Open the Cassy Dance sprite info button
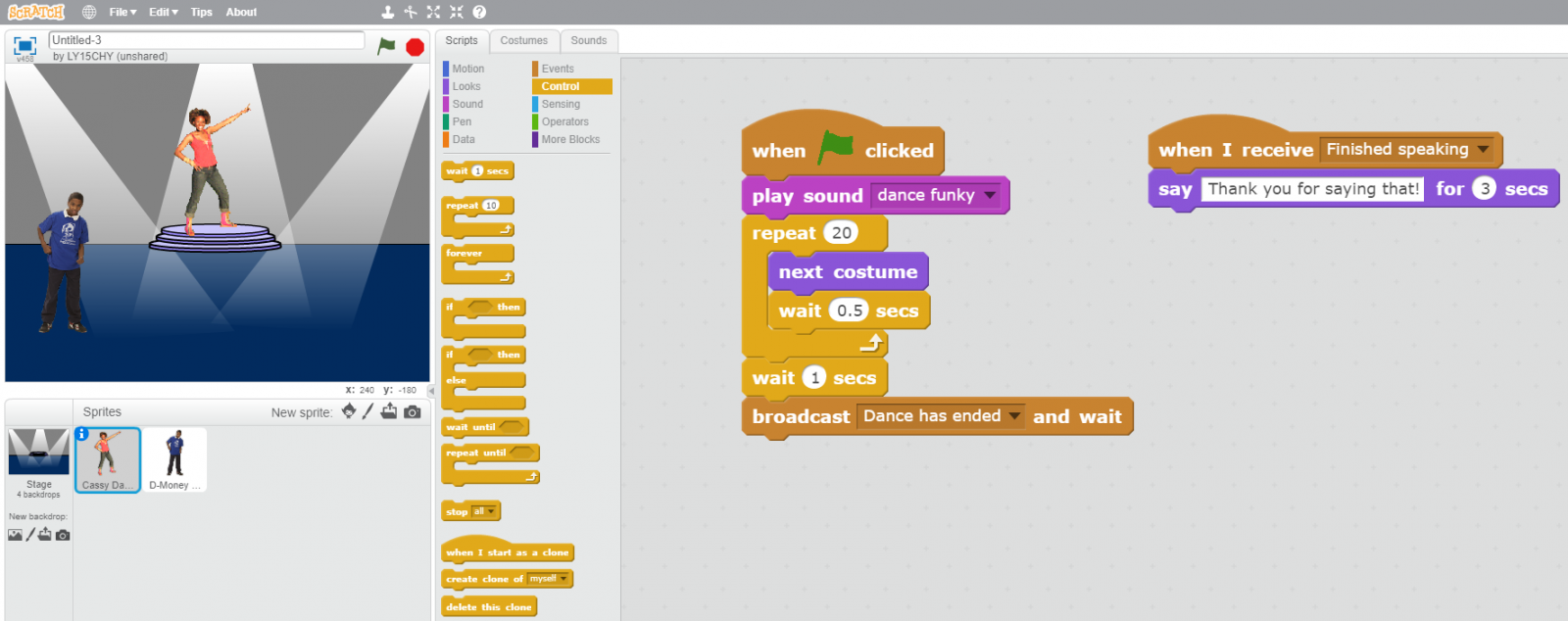This screenshot has width=1568, height=621. (x=82, y=434)
